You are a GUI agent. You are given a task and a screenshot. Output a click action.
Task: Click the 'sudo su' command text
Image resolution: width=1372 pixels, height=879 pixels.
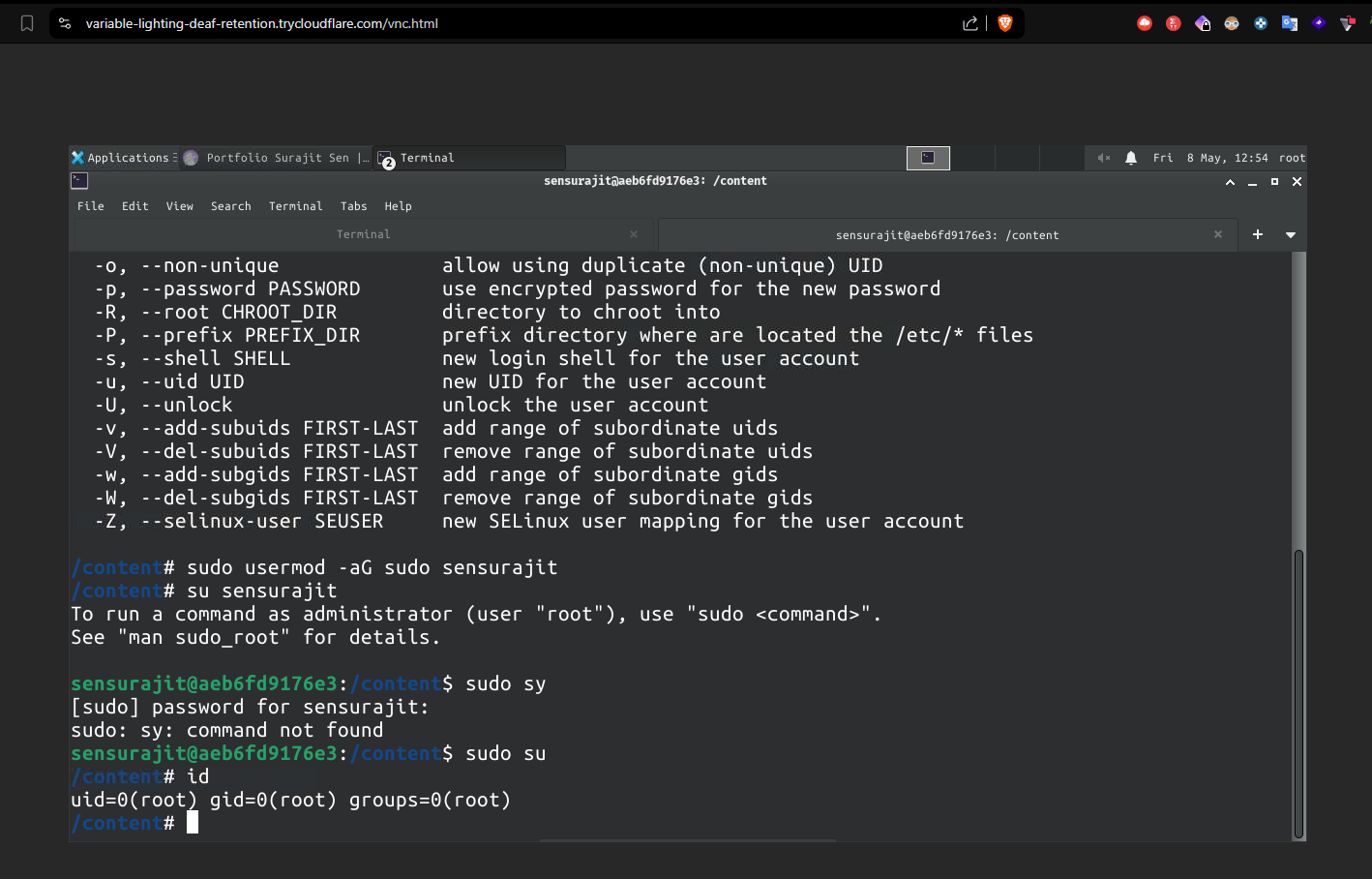pyautogui.click(x=506, y=753)
